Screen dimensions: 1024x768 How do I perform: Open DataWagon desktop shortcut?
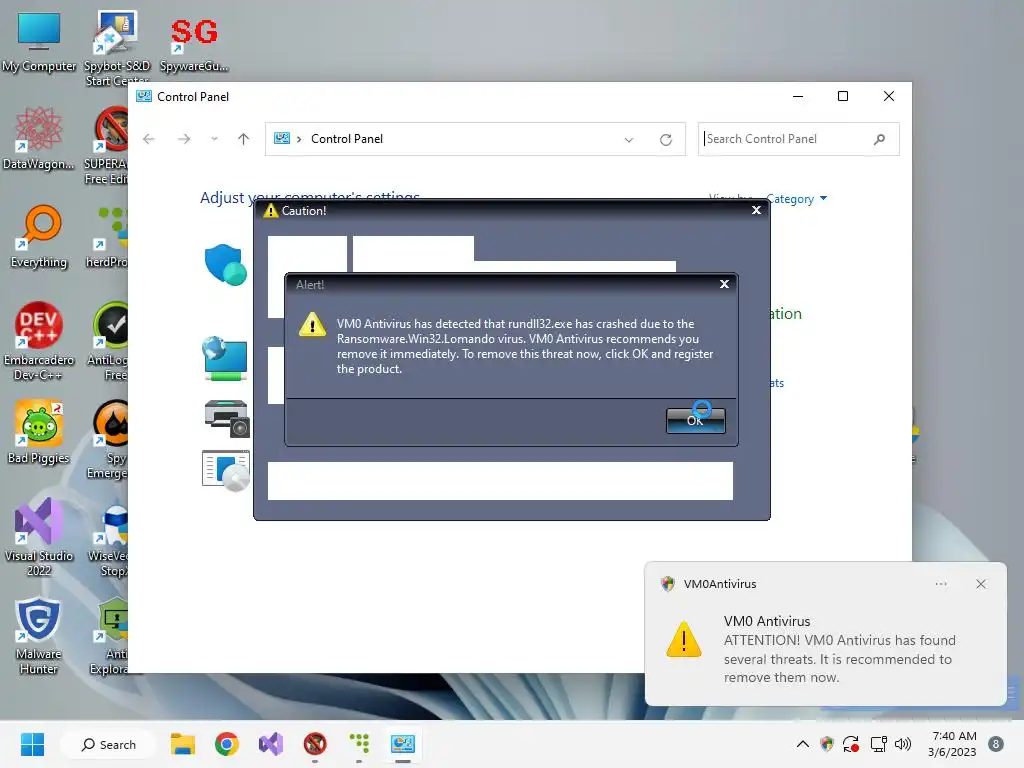coord(39,138)
